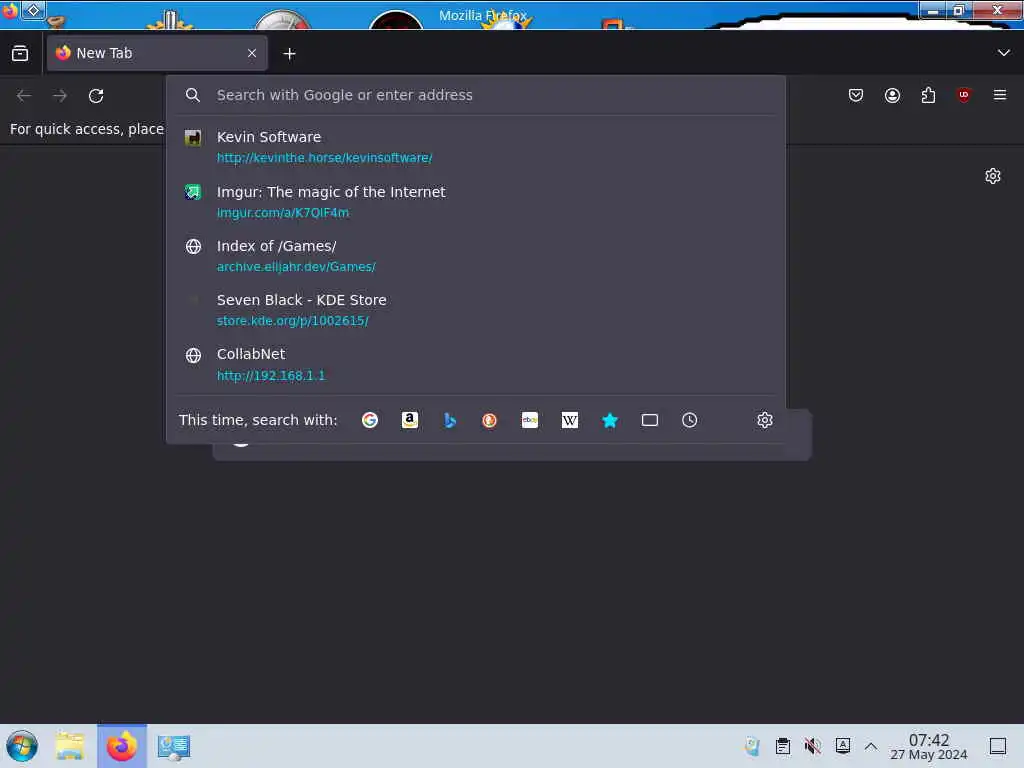Image resolution: width=1024 pixels, height=768 pixels.
Task: Search in open Tabs icon
Action: [650, 420]
